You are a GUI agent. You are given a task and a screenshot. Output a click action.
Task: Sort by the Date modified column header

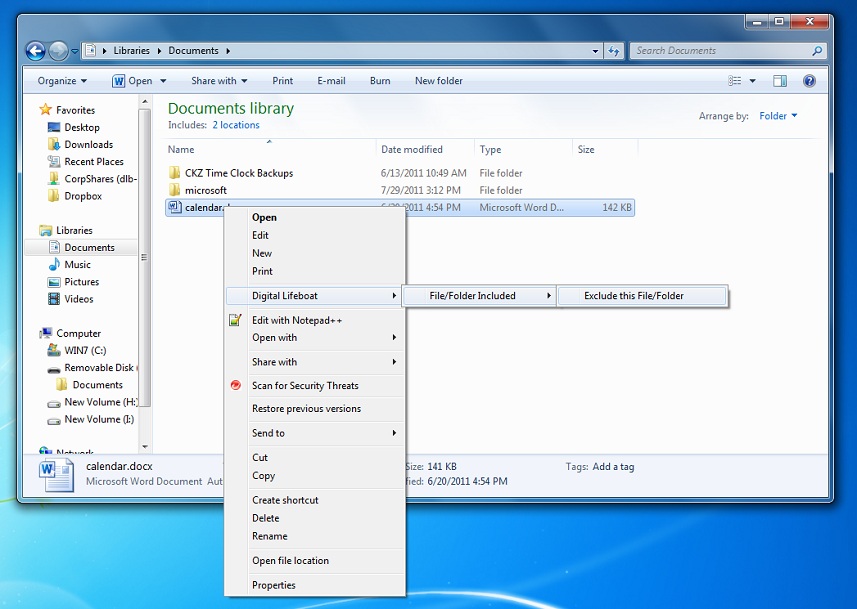click(412, 149)
